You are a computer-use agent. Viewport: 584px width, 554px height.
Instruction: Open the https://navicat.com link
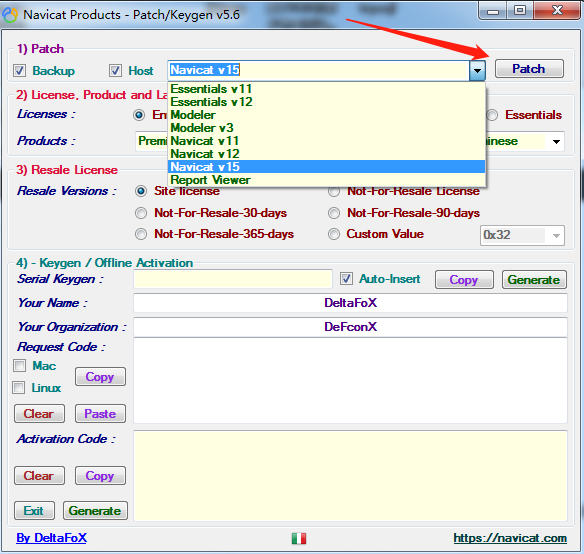tap(510, 538)
